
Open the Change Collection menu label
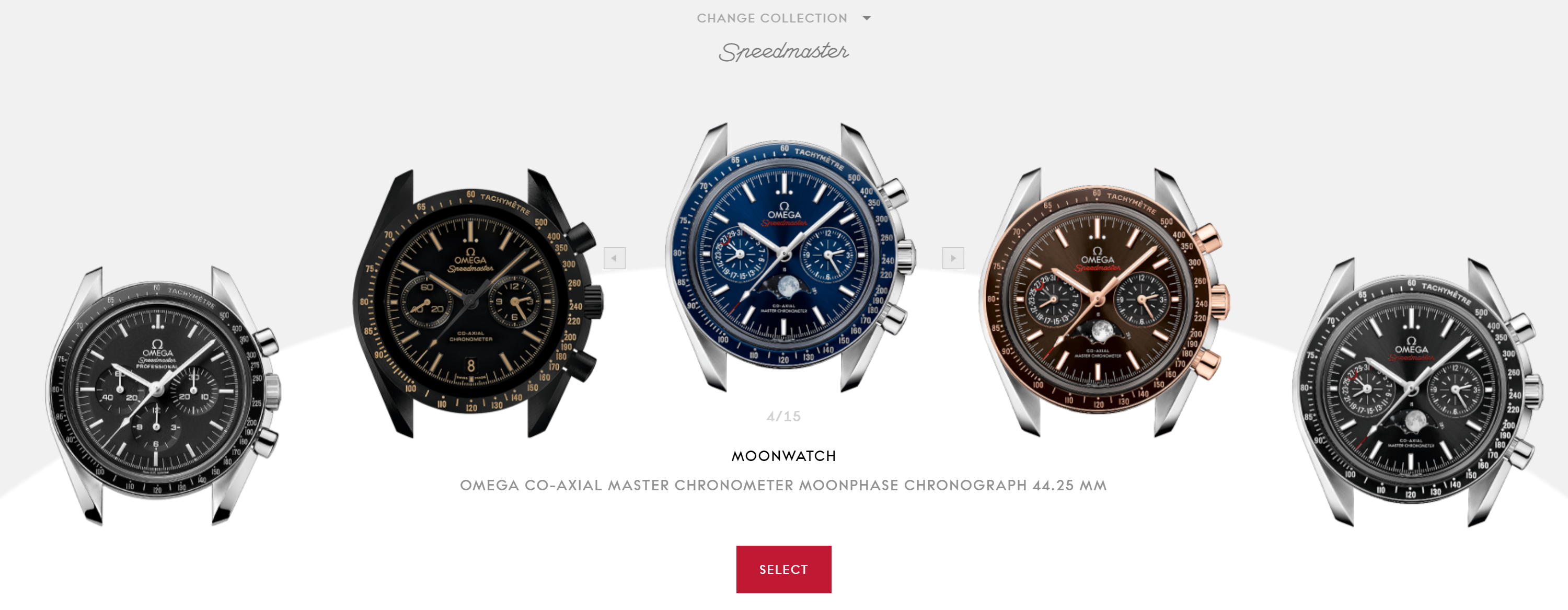772,18
